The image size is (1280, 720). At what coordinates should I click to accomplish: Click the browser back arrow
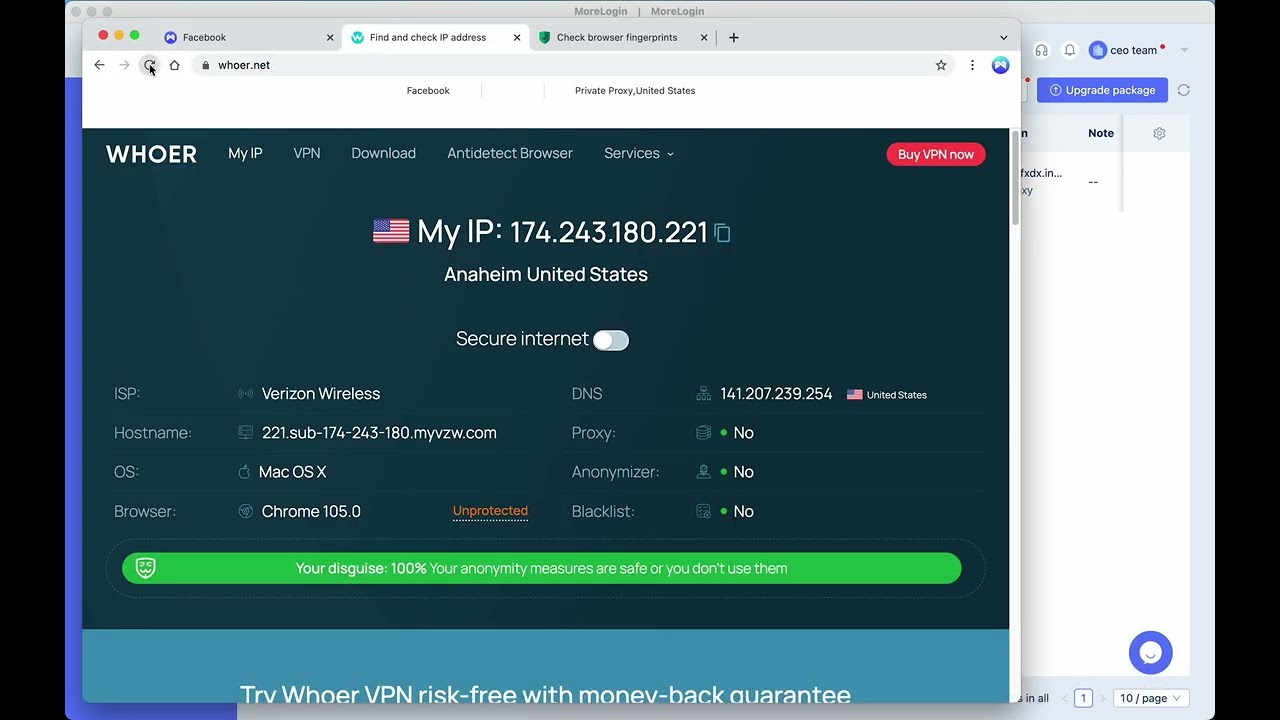99,65
